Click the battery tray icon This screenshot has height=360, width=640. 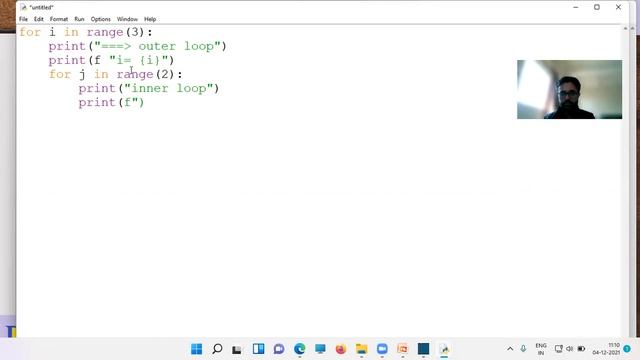(581, 349)
